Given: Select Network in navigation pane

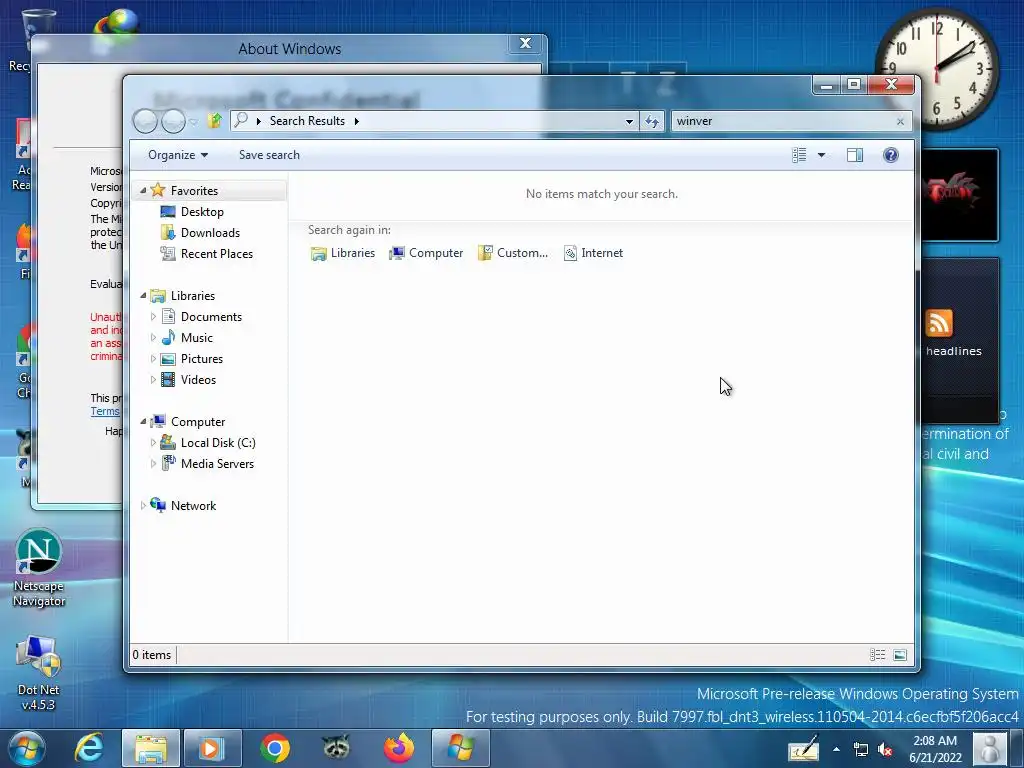Looking at the screenshot, I should (x=193, y=505).
